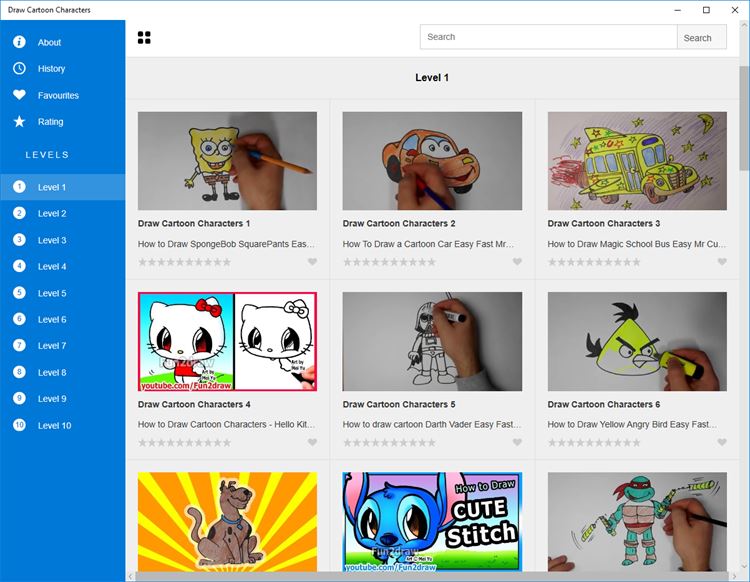Open the Darth Vader drawing thumbnail
Screen dimensions: 750x582
pos(432,341)
